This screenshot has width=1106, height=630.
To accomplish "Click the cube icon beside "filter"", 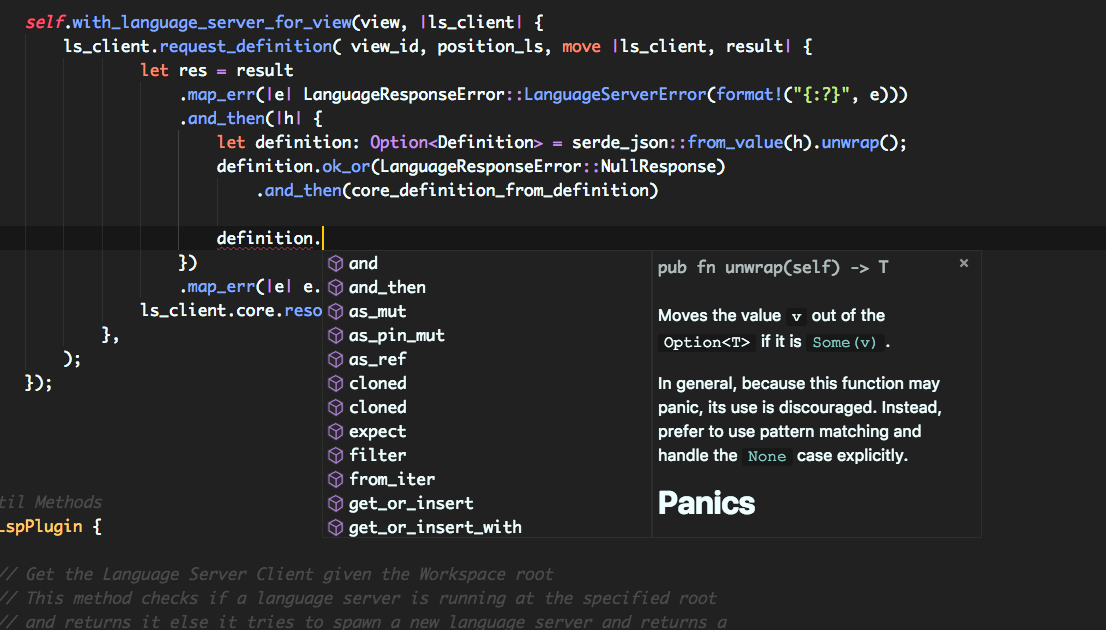I will pyautogui.click(x=335, y=455).
